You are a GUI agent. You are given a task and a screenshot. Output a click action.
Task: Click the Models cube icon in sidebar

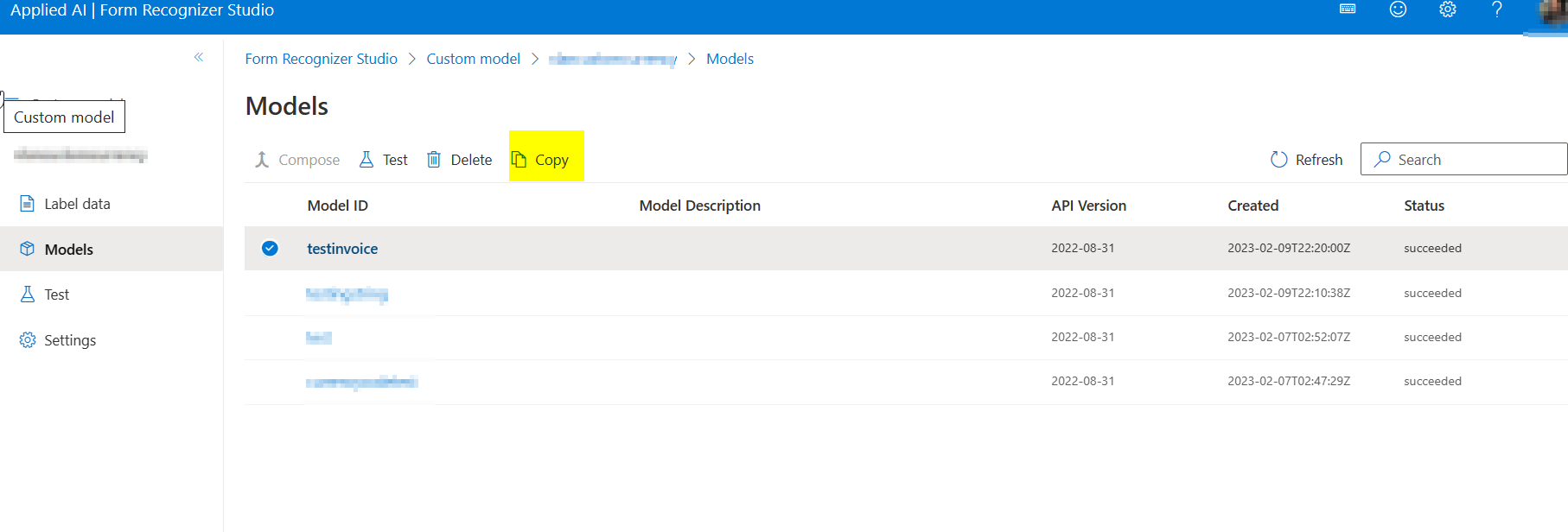[28, 249]
